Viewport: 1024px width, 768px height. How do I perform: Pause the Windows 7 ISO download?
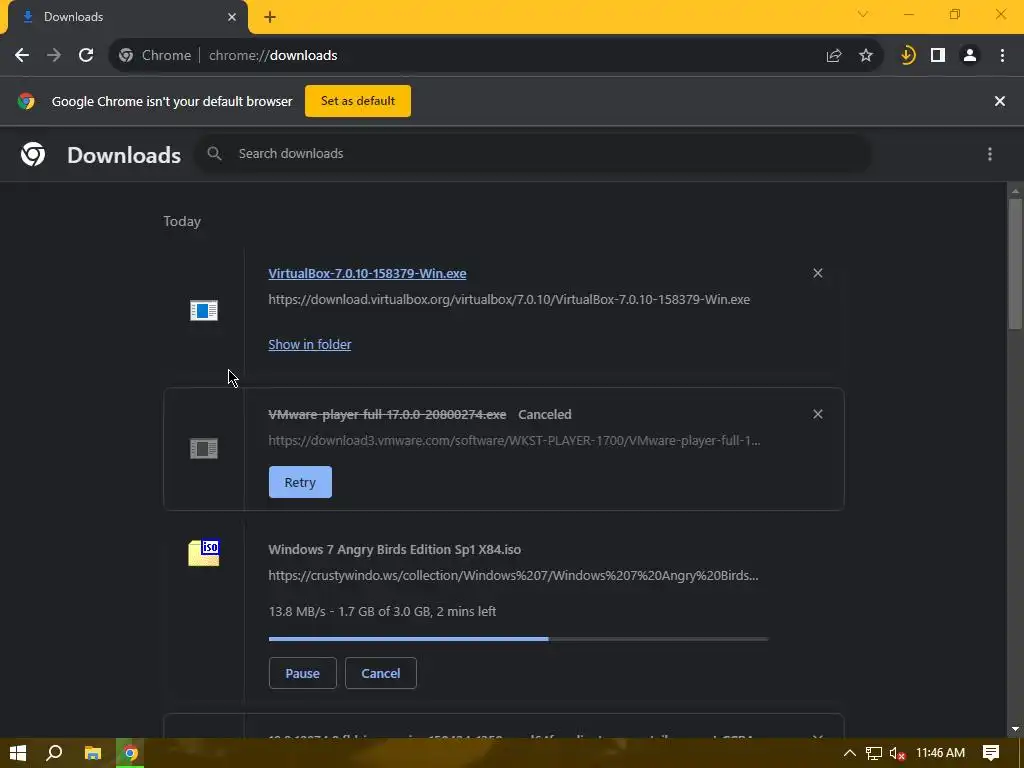(302, 673)
